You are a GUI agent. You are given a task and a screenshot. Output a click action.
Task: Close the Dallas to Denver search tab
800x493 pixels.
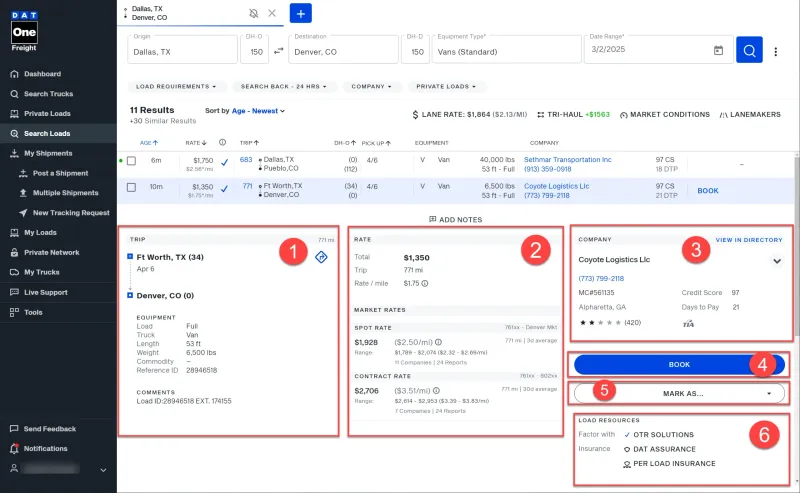point(272,13)
